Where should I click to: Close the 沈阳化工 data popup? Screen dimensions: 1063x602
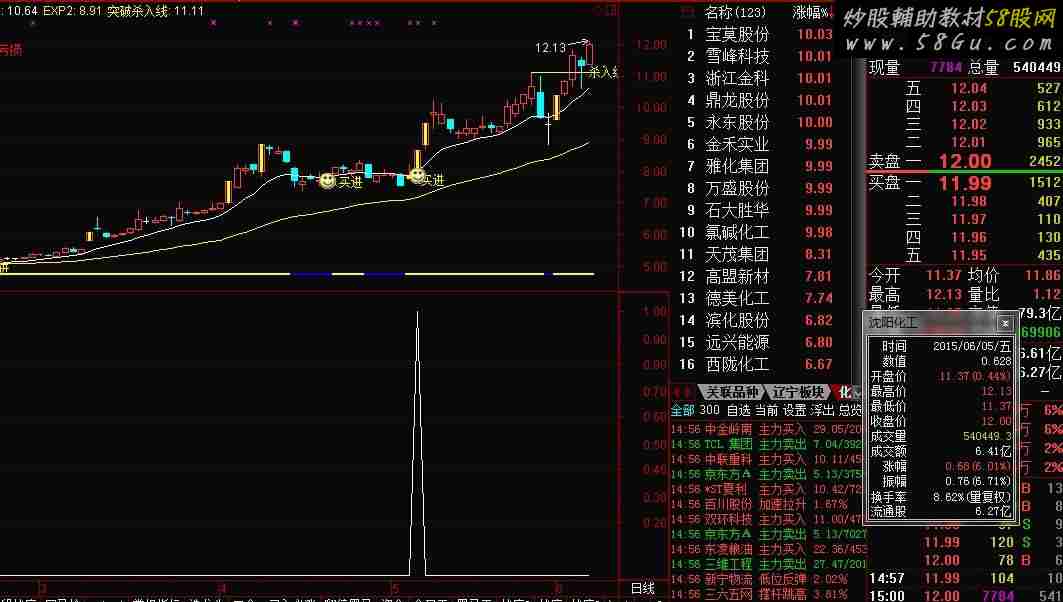[x=1005, y=324]
